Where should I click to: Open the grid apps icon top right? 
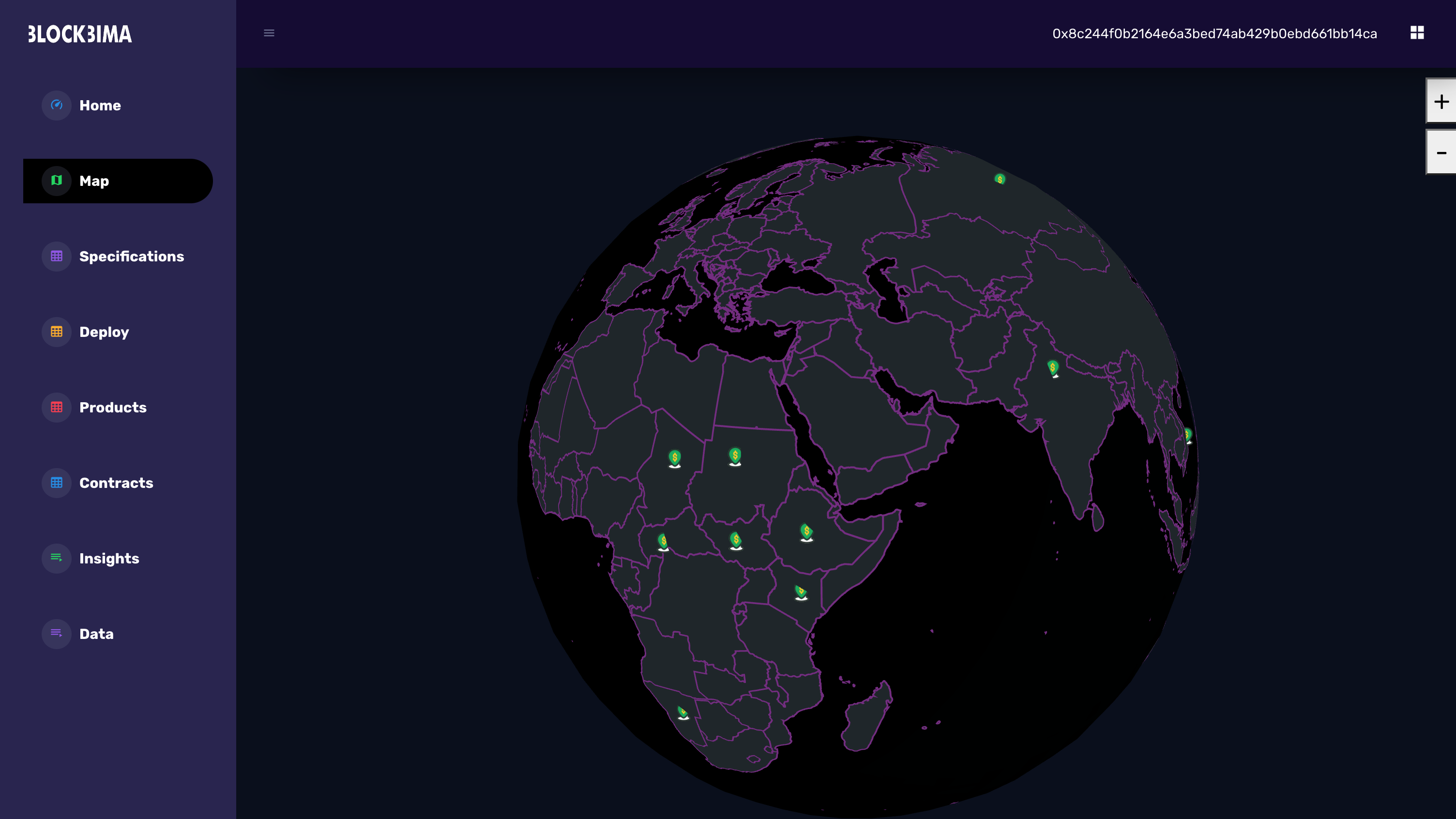point(1416,33)
